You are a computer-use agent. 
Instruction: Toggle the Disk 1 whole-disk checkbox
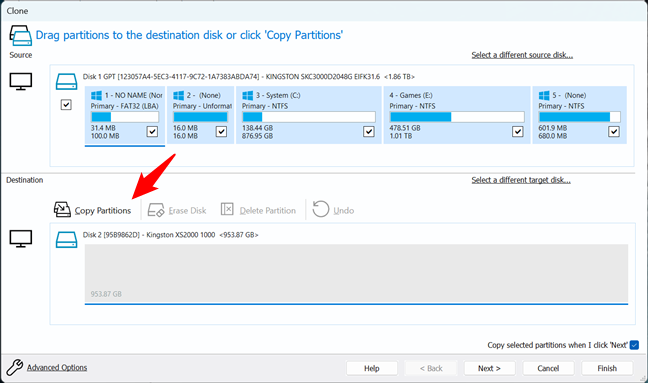pos(66,105)
